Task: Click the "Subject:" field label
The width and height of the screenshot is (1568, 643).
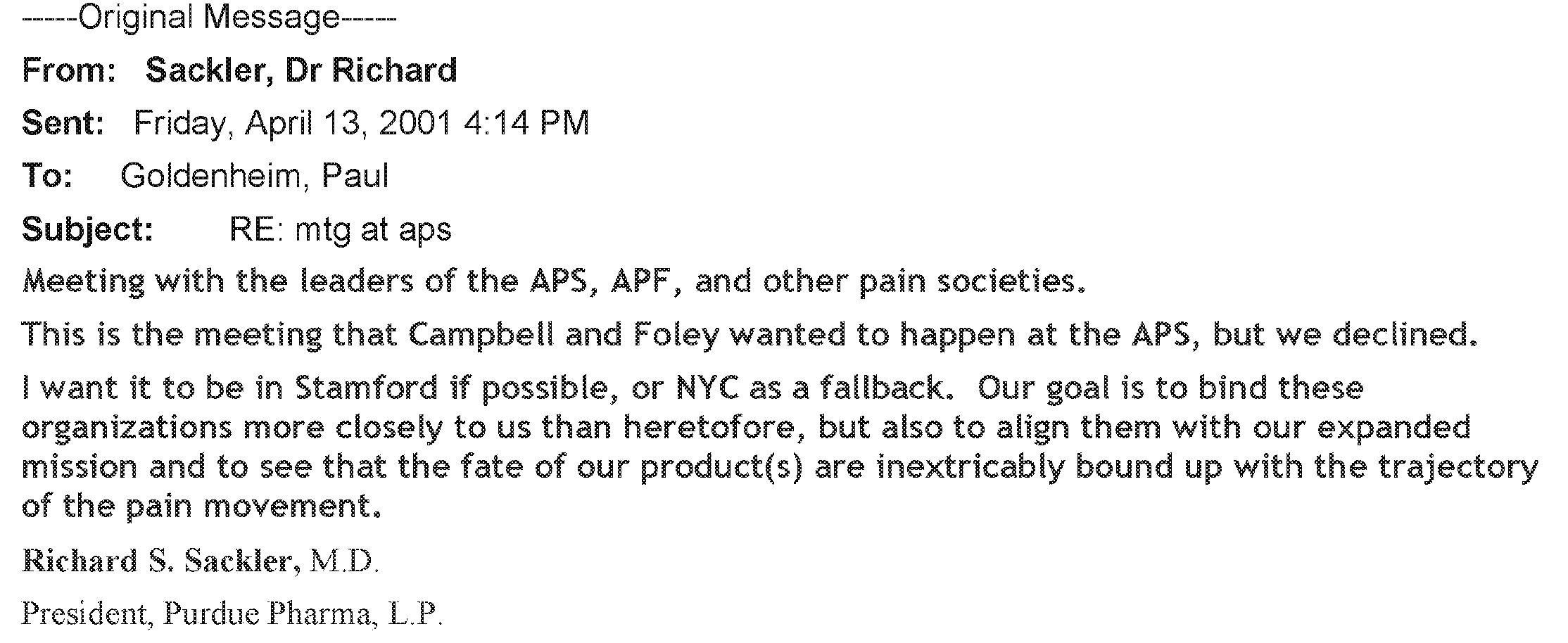Action: 88,229
